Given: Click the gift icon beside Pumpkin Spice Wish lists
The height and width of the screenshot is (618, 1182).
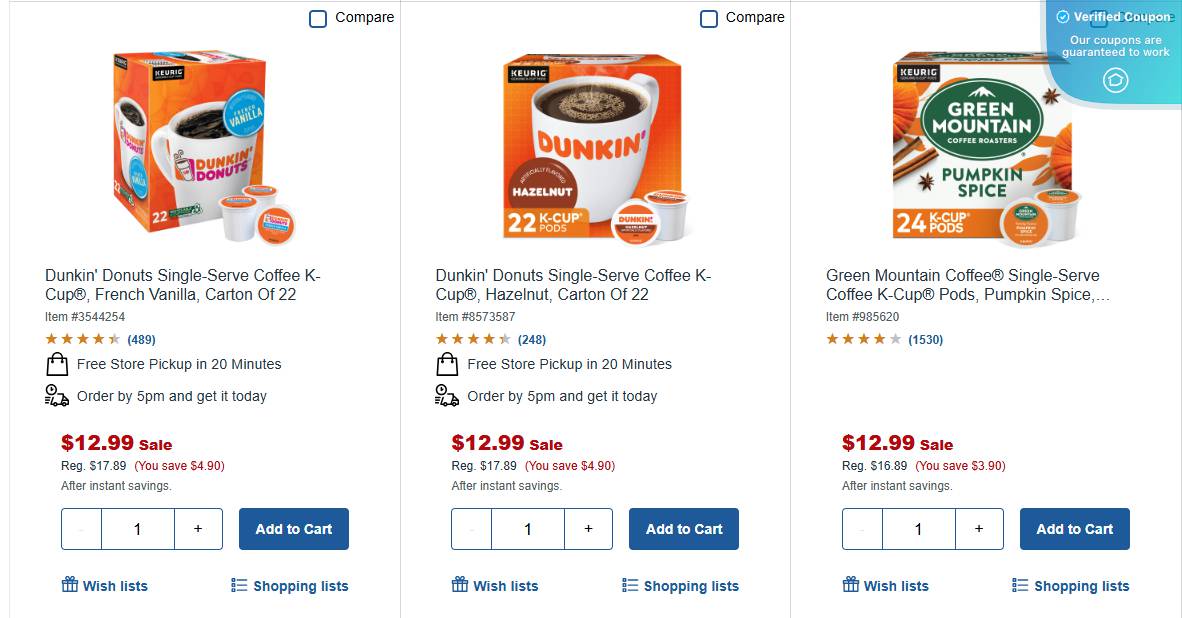Looking at the screenshot, I should pyautogui.click(x=849, y=585).
